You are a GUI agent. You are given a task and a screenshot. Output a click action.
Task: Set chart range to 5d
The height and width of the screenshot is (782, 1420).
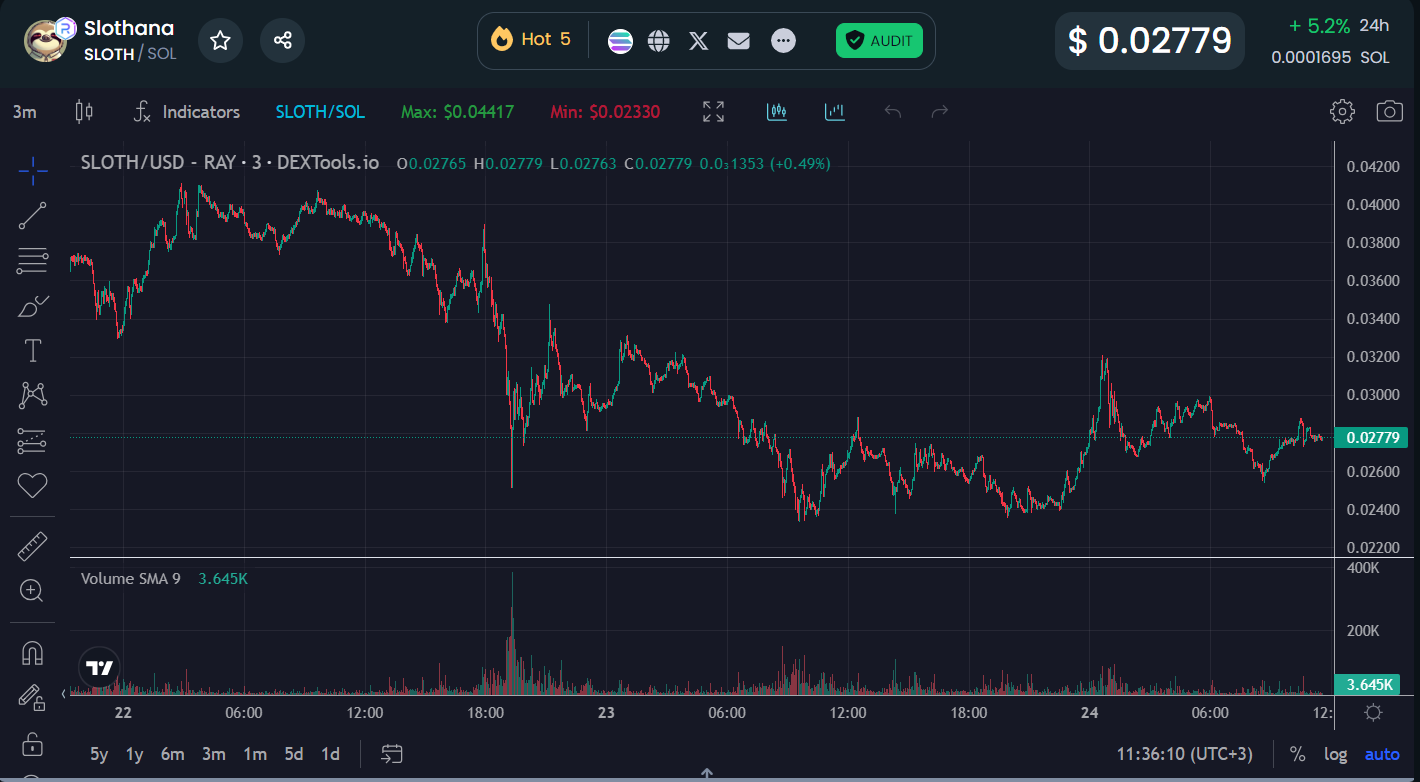click(293, 754)
